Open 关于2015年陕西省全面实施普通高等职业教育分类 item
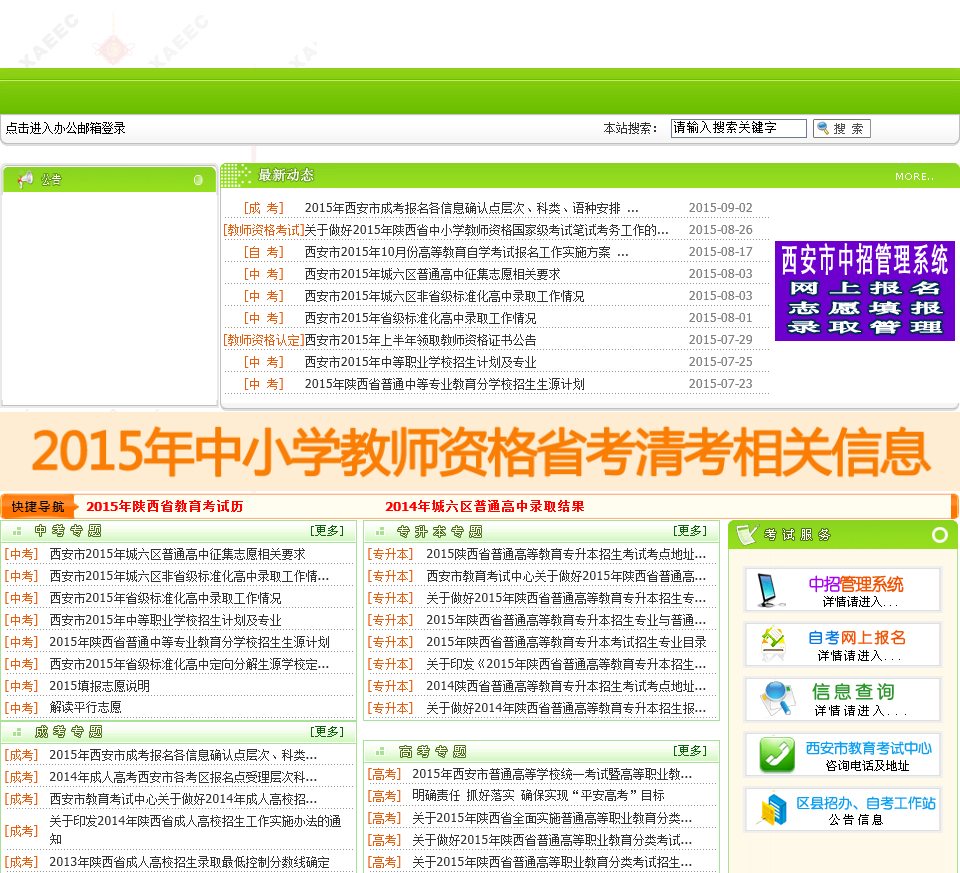This screenshot has height=873, width=960. pos(552,819)
